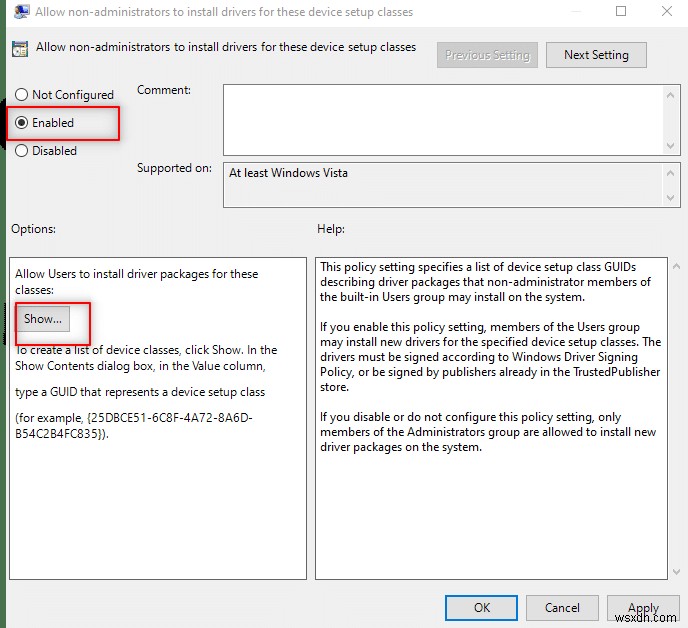
Task: Click the Previous Setting button
Action: [487, 55]
